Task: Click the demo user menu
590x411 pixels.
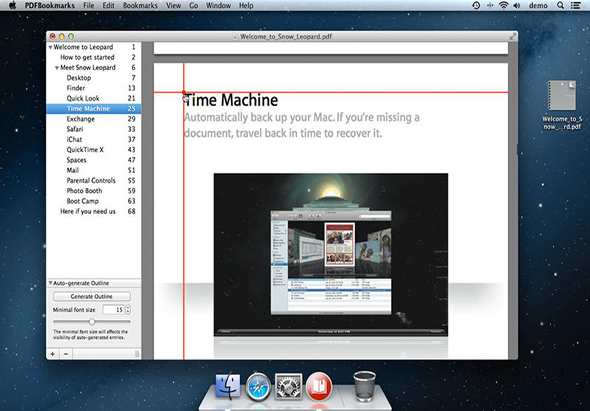Action: click(x=538, y=5)
